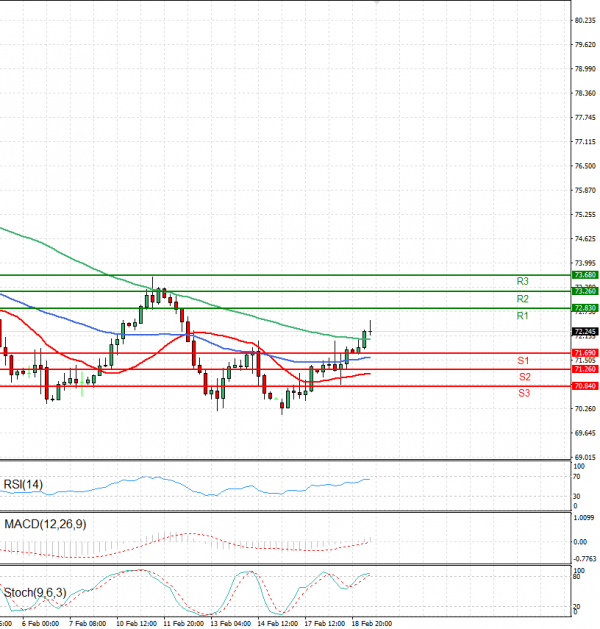Click the 17 Feb 12:00 time label
The image size is (600, 629).
tap(324, 623)
